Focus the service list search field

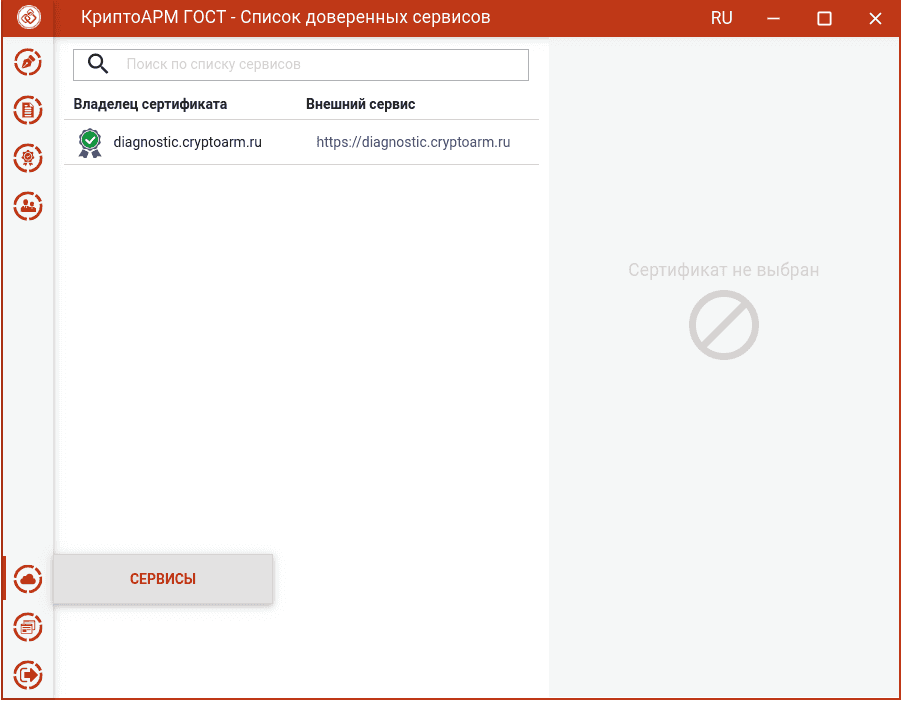coord(301,65)
